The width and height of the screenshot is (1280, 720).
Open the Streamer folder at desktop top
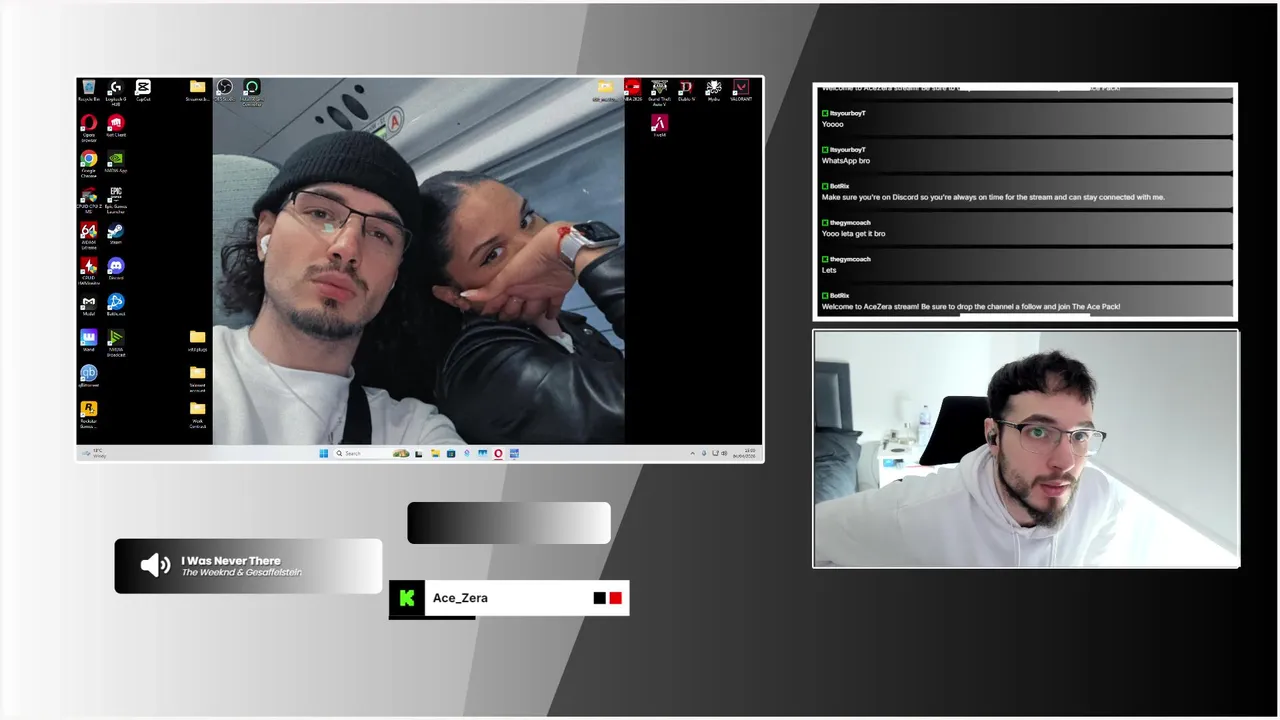pyautogui.click(x=197, y=91)
